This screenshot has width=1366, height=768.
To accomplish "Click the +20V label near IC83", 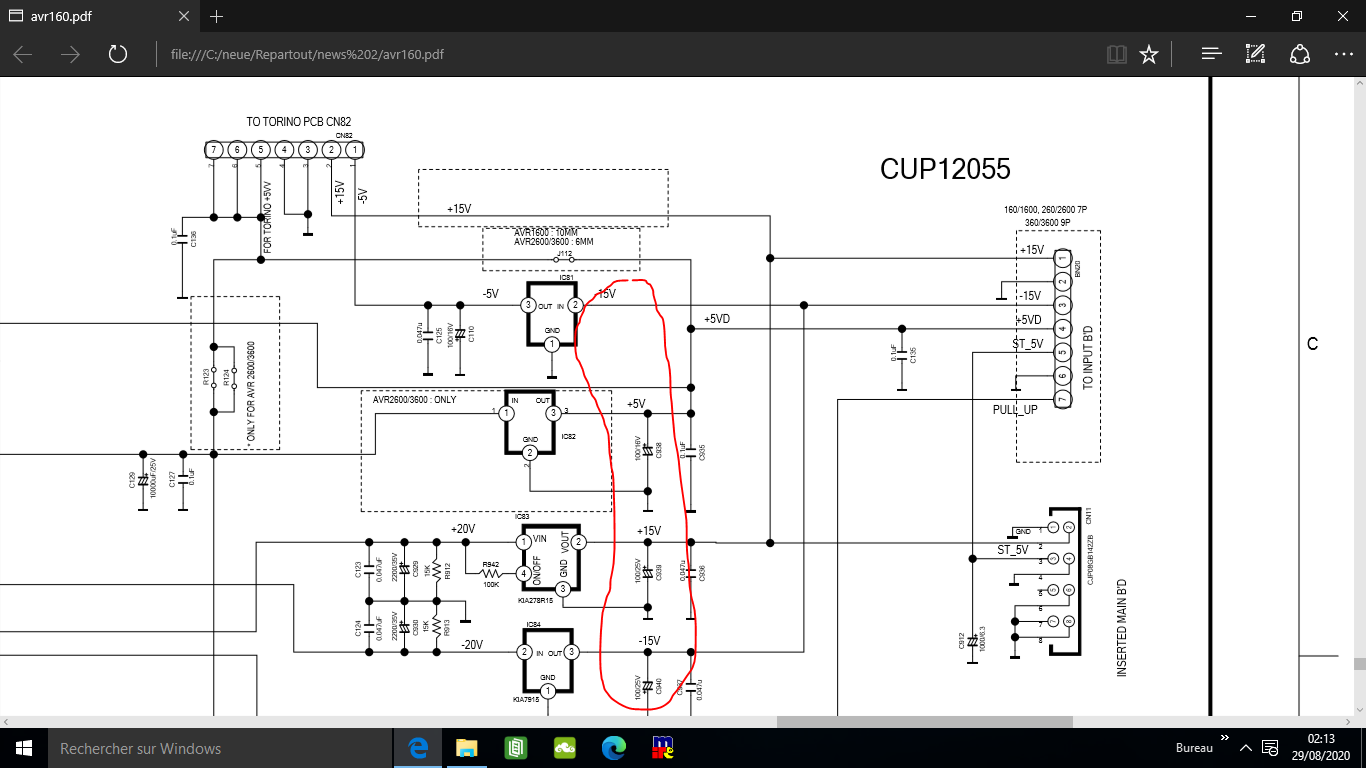I will tap(462, 529).
